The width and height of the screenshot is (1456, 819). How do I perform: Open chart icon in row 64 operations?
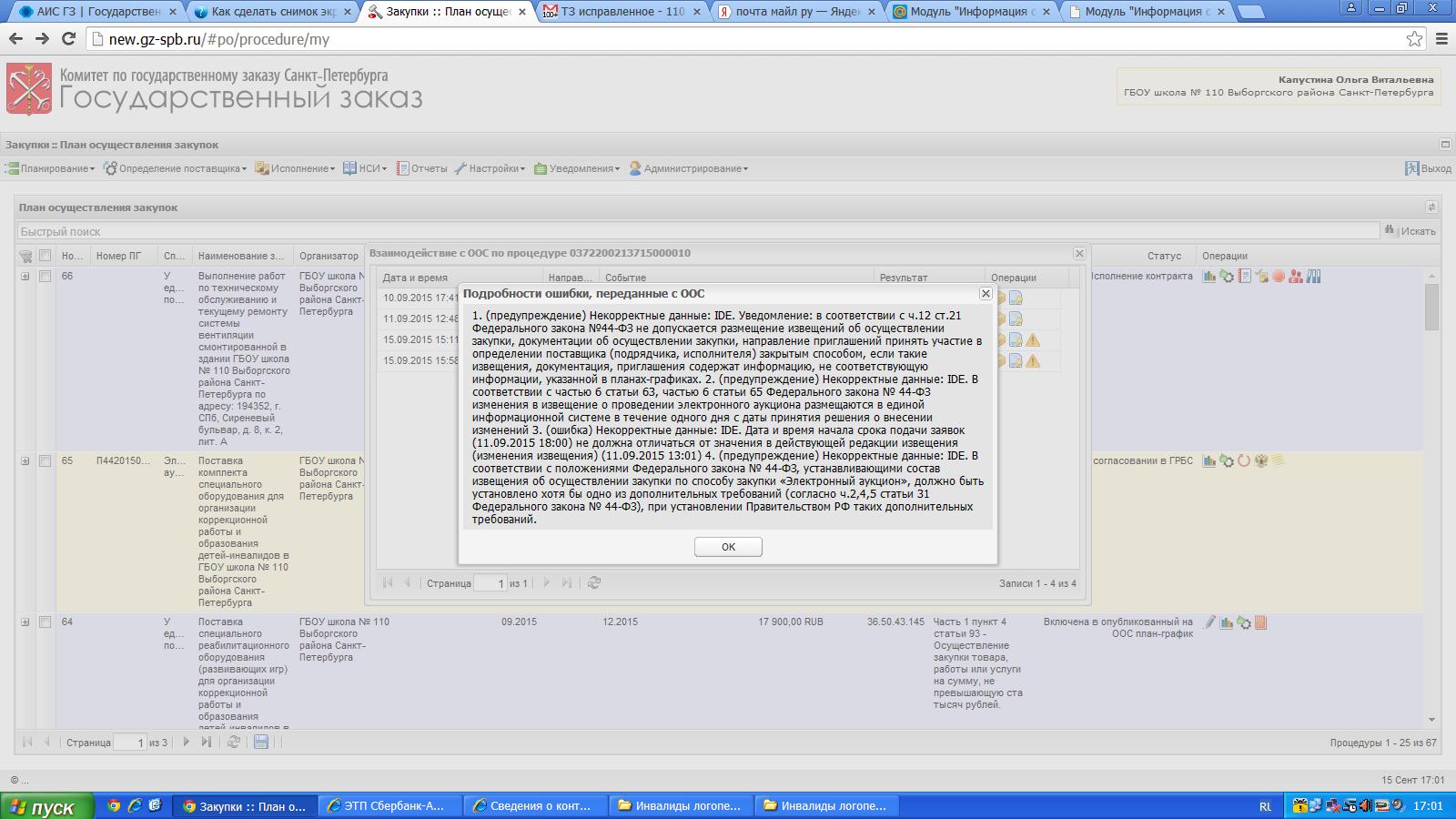click(1227, 622)
